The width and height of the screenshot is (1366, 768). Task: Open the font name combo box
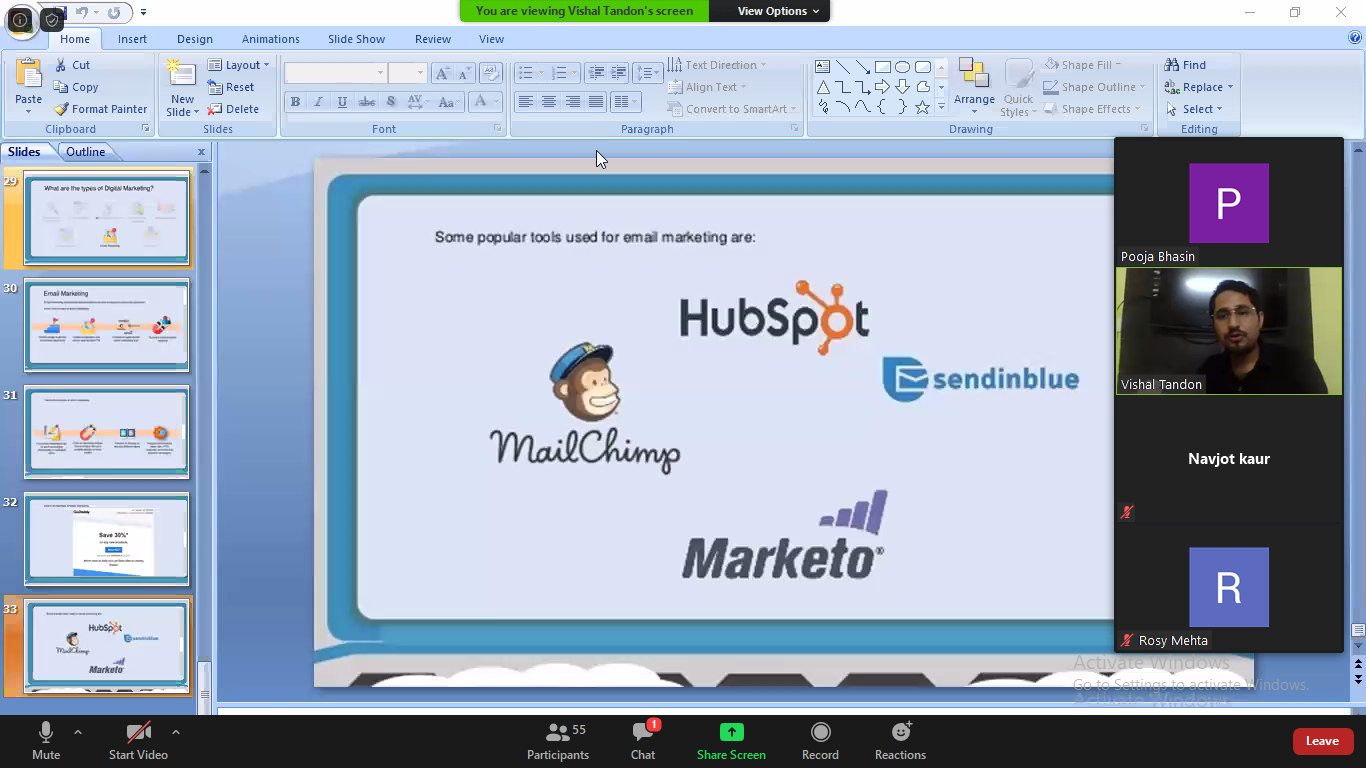[x=336, y=73]
